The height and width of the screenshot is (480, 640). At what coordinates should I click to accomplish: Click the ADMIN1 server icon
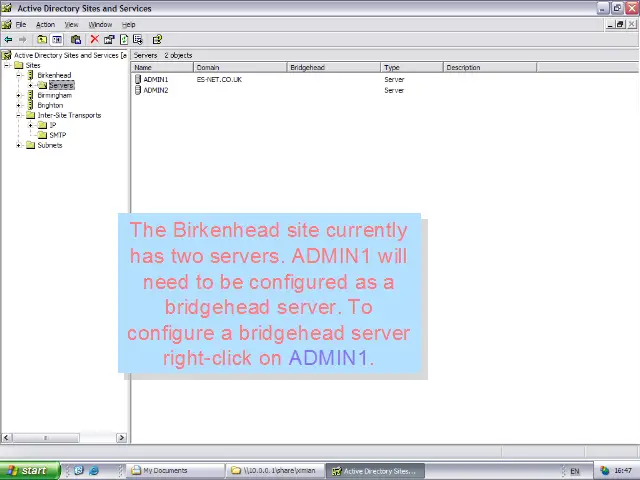tap(138, 79)
